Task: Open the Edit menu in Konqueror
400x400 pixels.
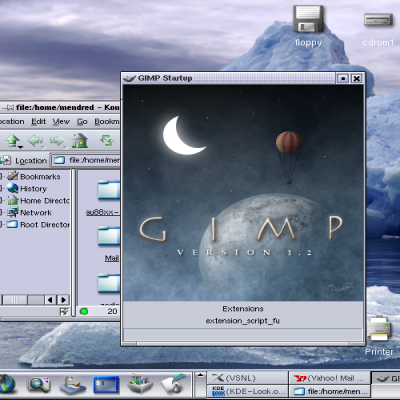Action: [x=38, y=121]
